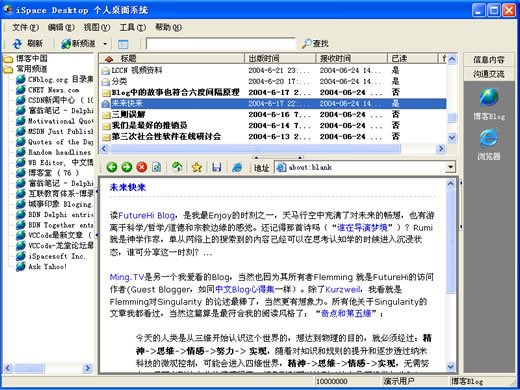Click the 新频道 new channel globe icon

click(66, 44)
